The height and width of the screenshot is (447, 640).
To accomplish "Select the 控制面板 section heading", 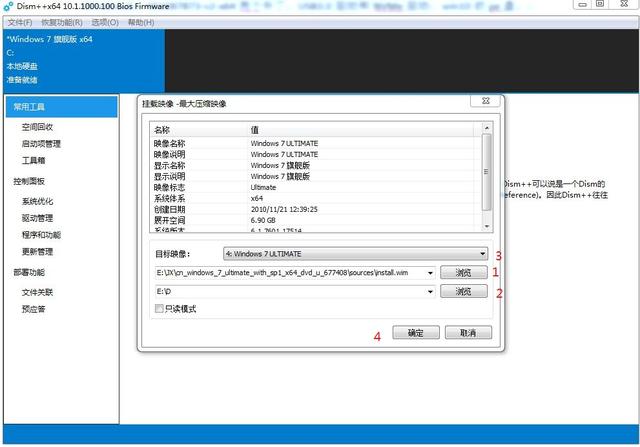I will (29, 181).
